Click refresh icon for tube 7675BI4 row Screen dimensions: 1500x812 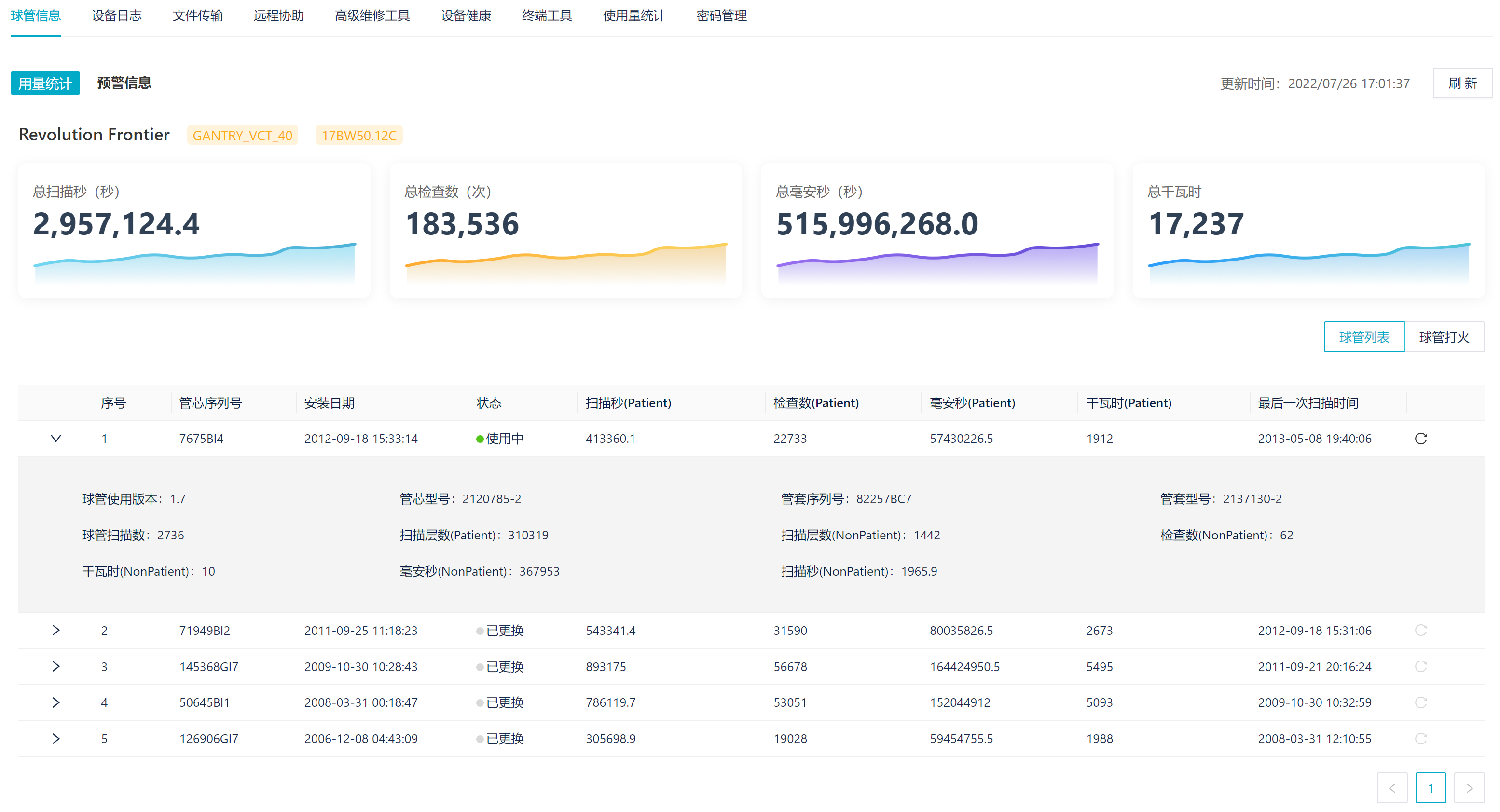(1420, 439)
